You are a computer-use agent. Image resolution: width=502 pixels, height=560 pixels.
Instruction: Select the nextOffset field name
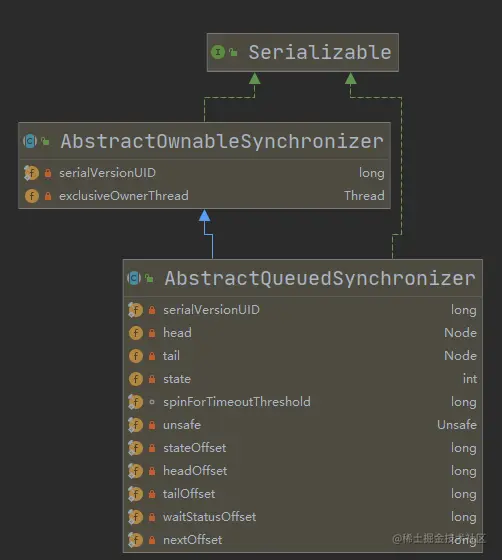point(192,540)
